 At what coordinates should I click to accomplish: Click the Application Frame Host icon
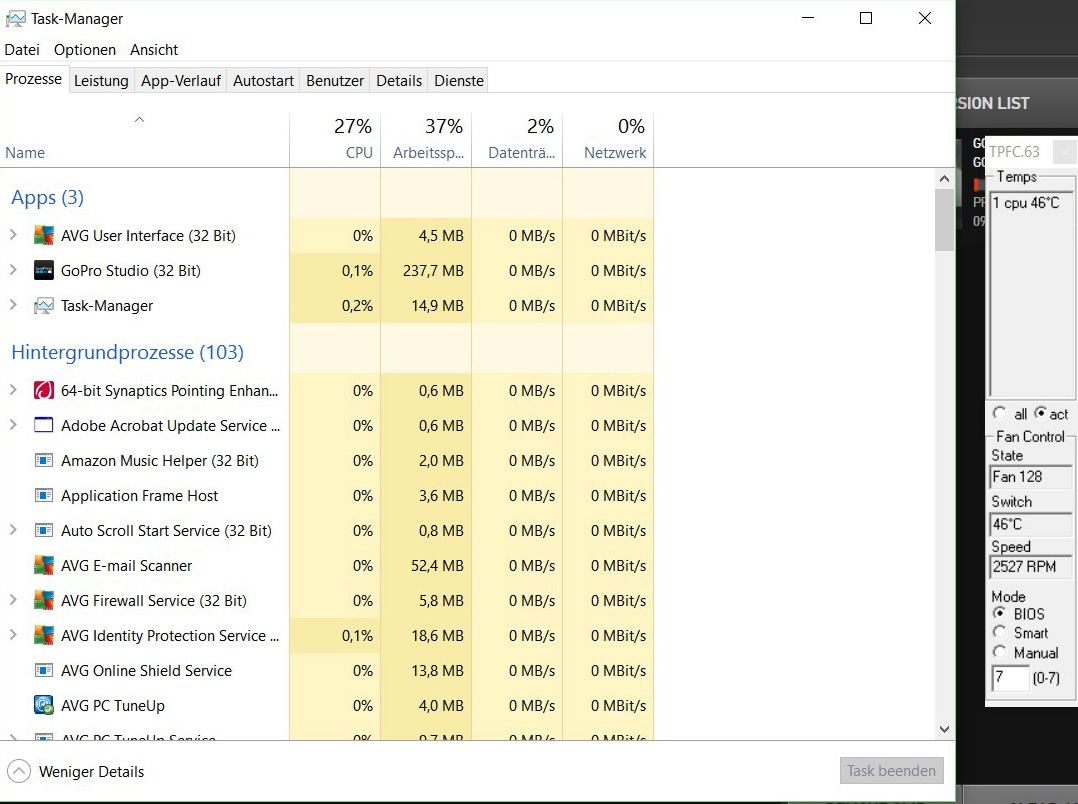(x=43, y=495)
